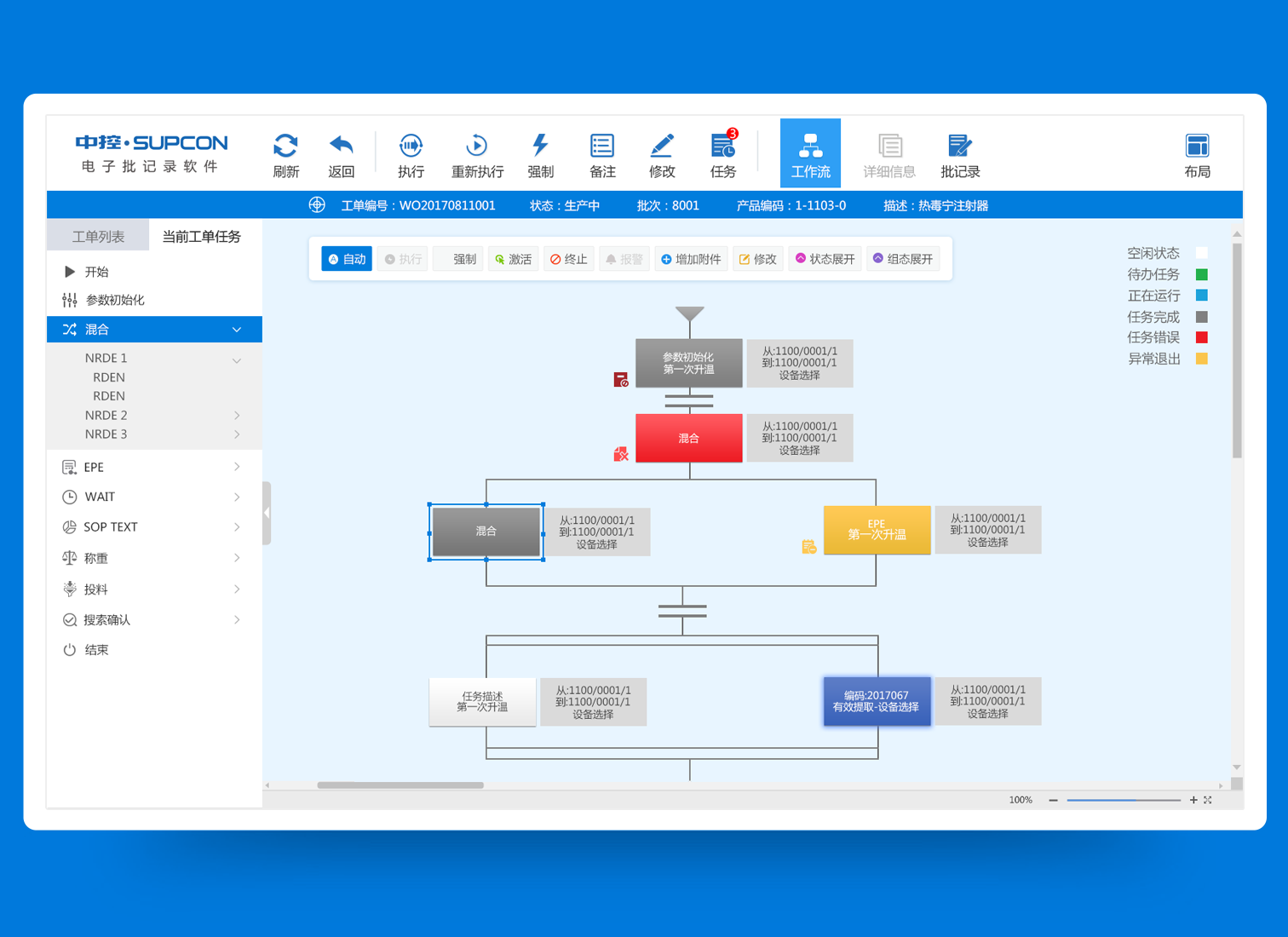The width and height of the screenshot is (1288, 937).
Task: Open 任务 tasks icon with badge
Action: (x=724, y=144)
